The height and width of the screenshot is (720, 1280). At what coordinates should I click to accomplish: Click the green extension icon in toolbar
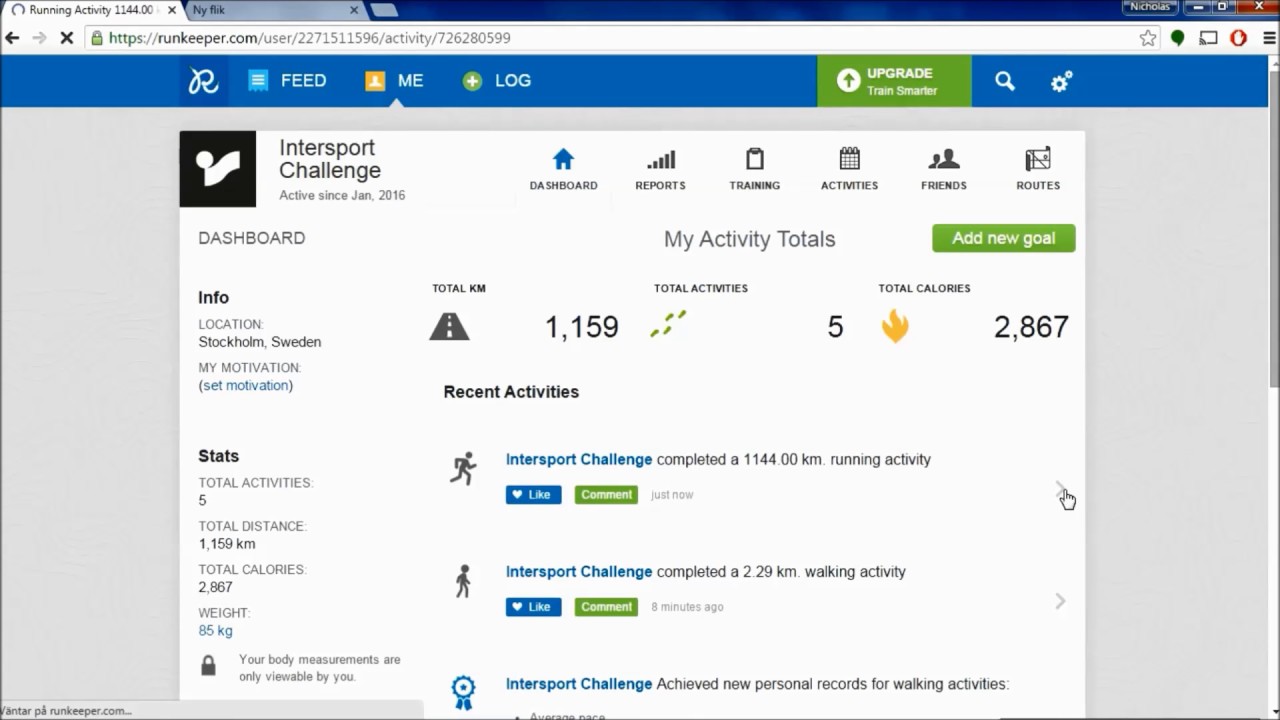point(1178,38)
